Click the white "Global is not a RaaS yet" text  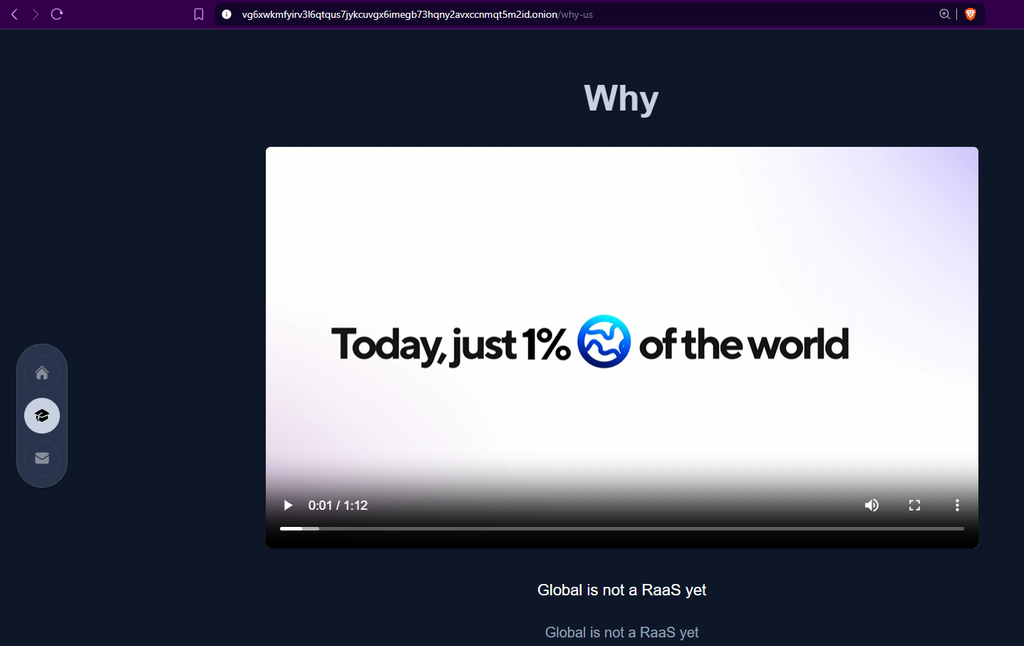point(621,590)
